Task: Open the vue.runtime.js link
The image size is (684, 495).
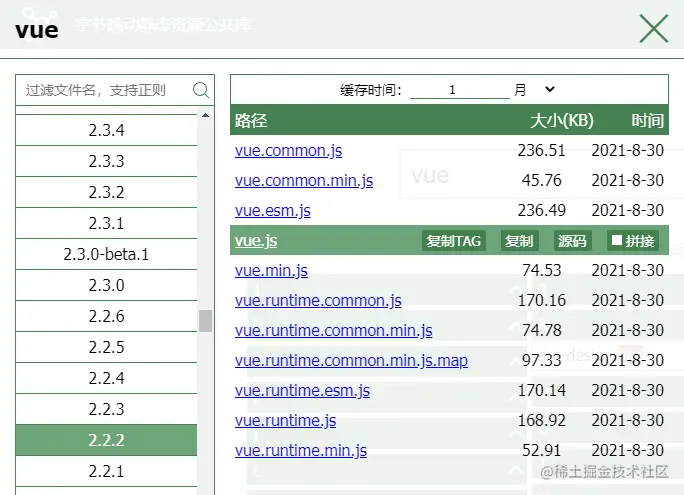Action: [285, 421]
